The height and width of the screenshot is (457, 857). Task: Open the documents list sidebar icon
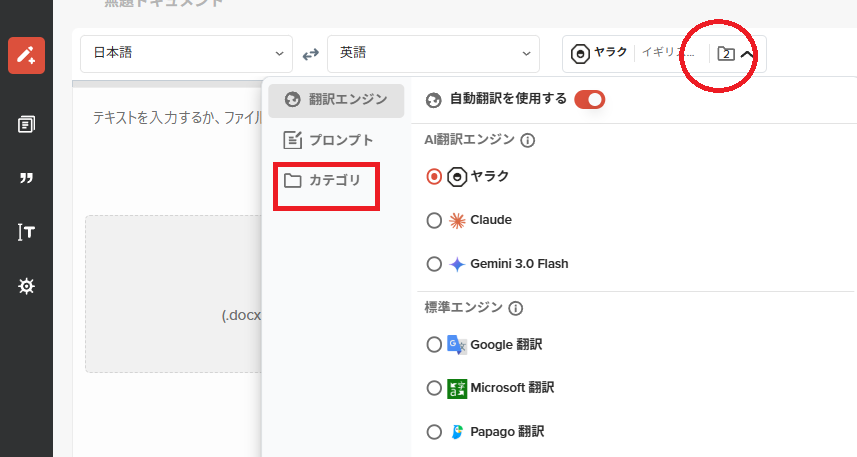tap(26, 125)
